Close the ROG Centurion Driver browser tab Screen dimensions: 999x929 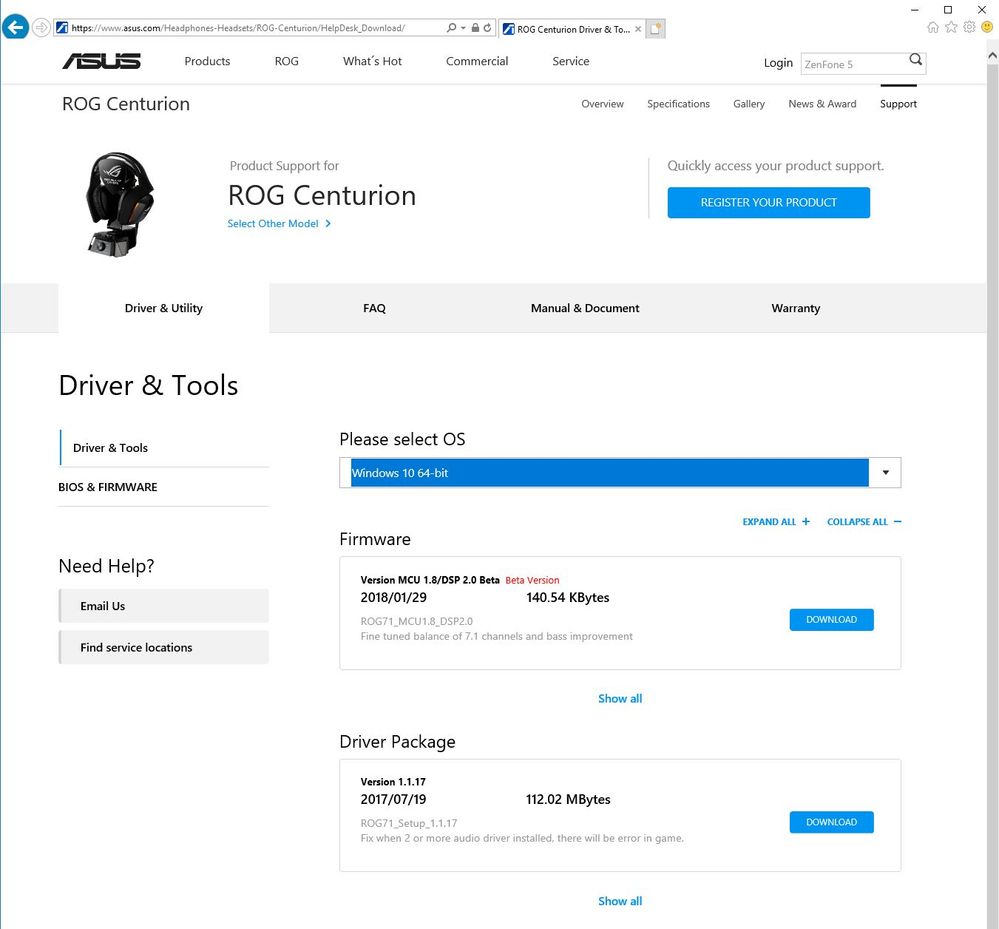point(638,29)
